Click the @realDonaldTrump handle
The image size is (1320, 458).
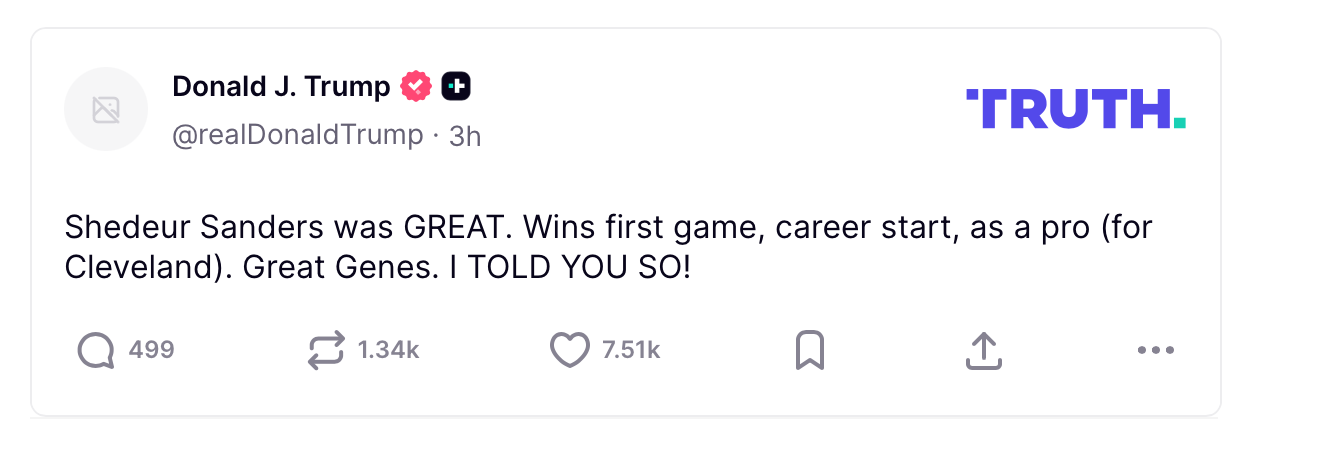(297, 134)
